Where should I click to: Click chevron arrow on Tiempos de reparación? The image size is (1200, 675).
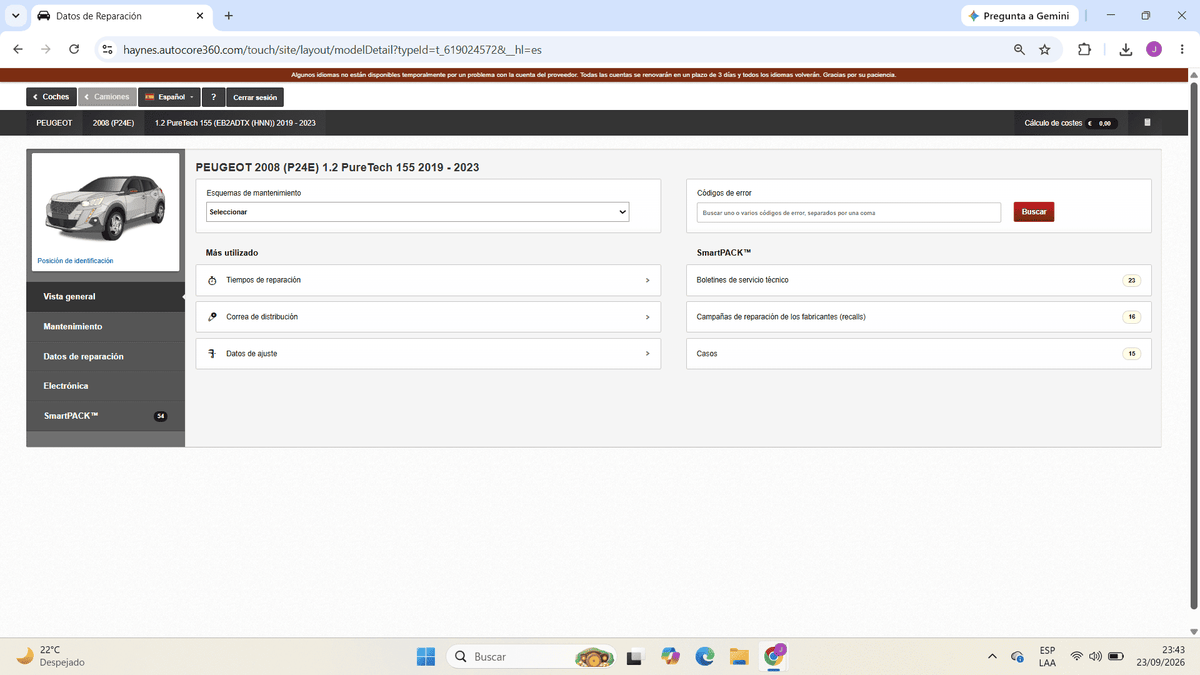[647, 280]
